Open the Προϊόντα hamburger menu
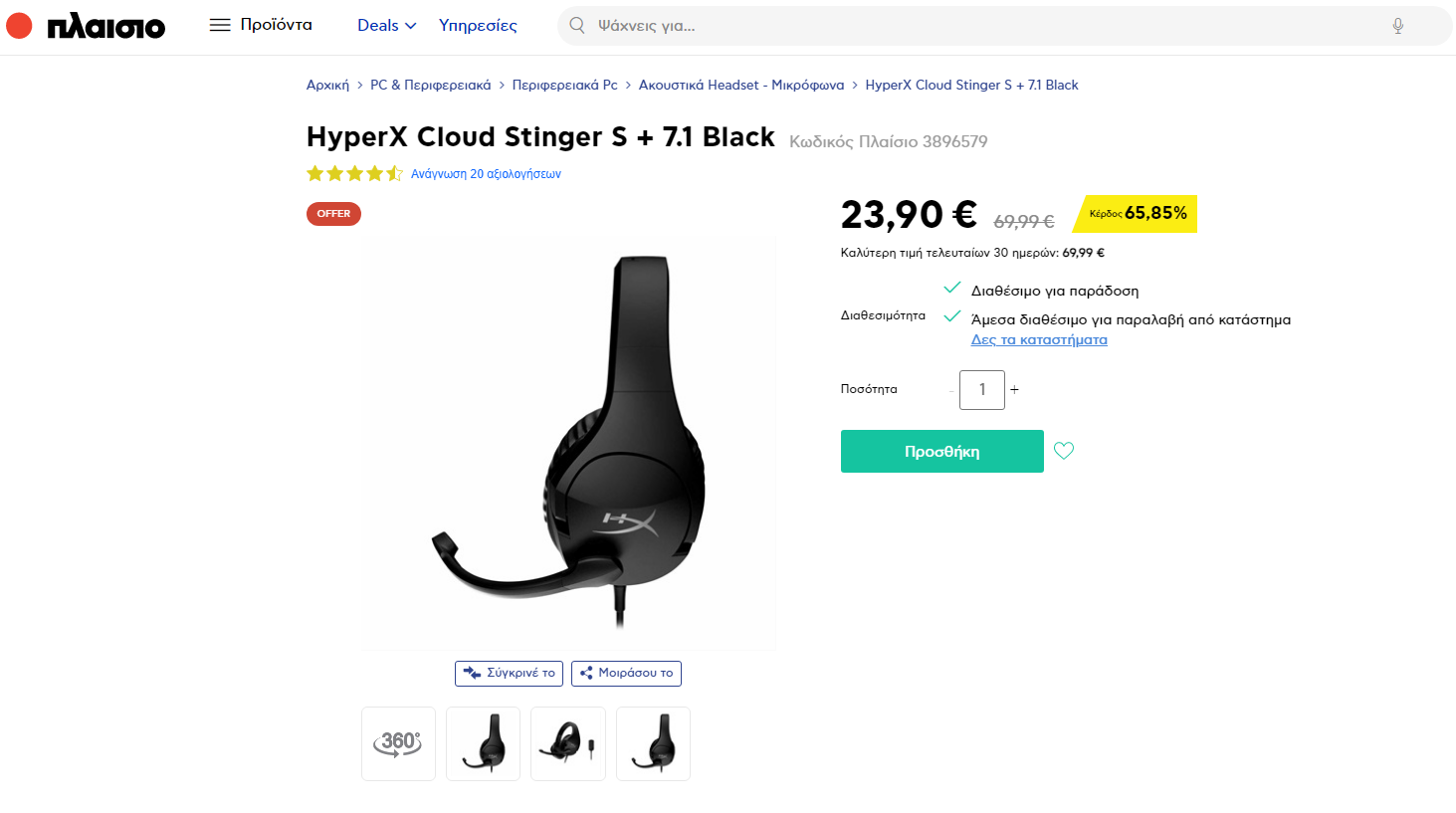Image resolution: width=1456 pixels, height=813 pixels. click(261, 25)
